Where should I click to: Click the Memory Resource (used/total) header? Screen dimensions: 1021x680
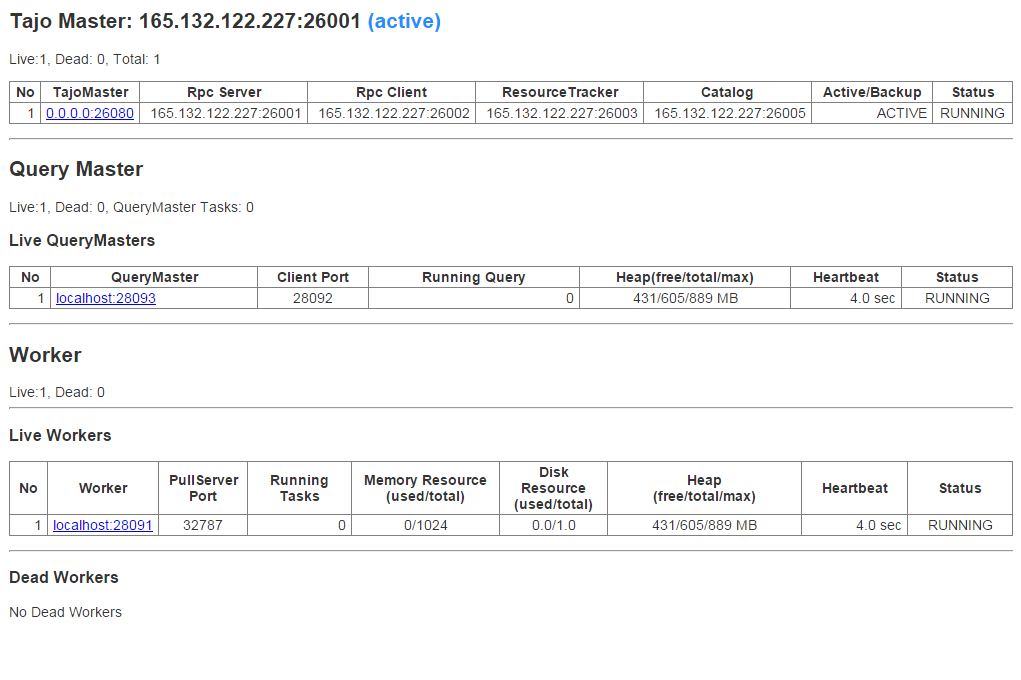click(x=425, y=489)
